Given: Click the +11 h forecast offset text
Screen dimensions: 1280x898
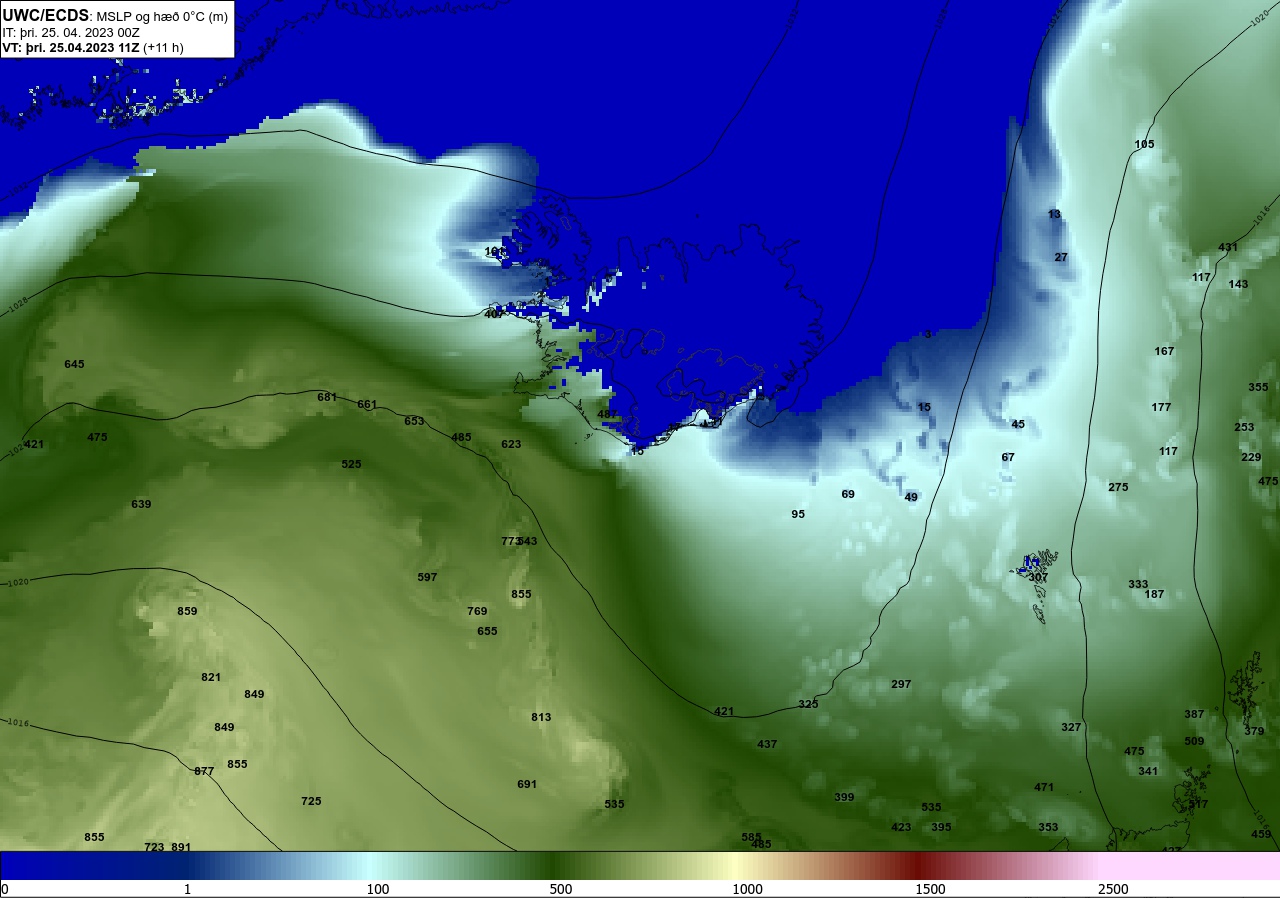Looking at the screenshot, I should pos(163,47).
